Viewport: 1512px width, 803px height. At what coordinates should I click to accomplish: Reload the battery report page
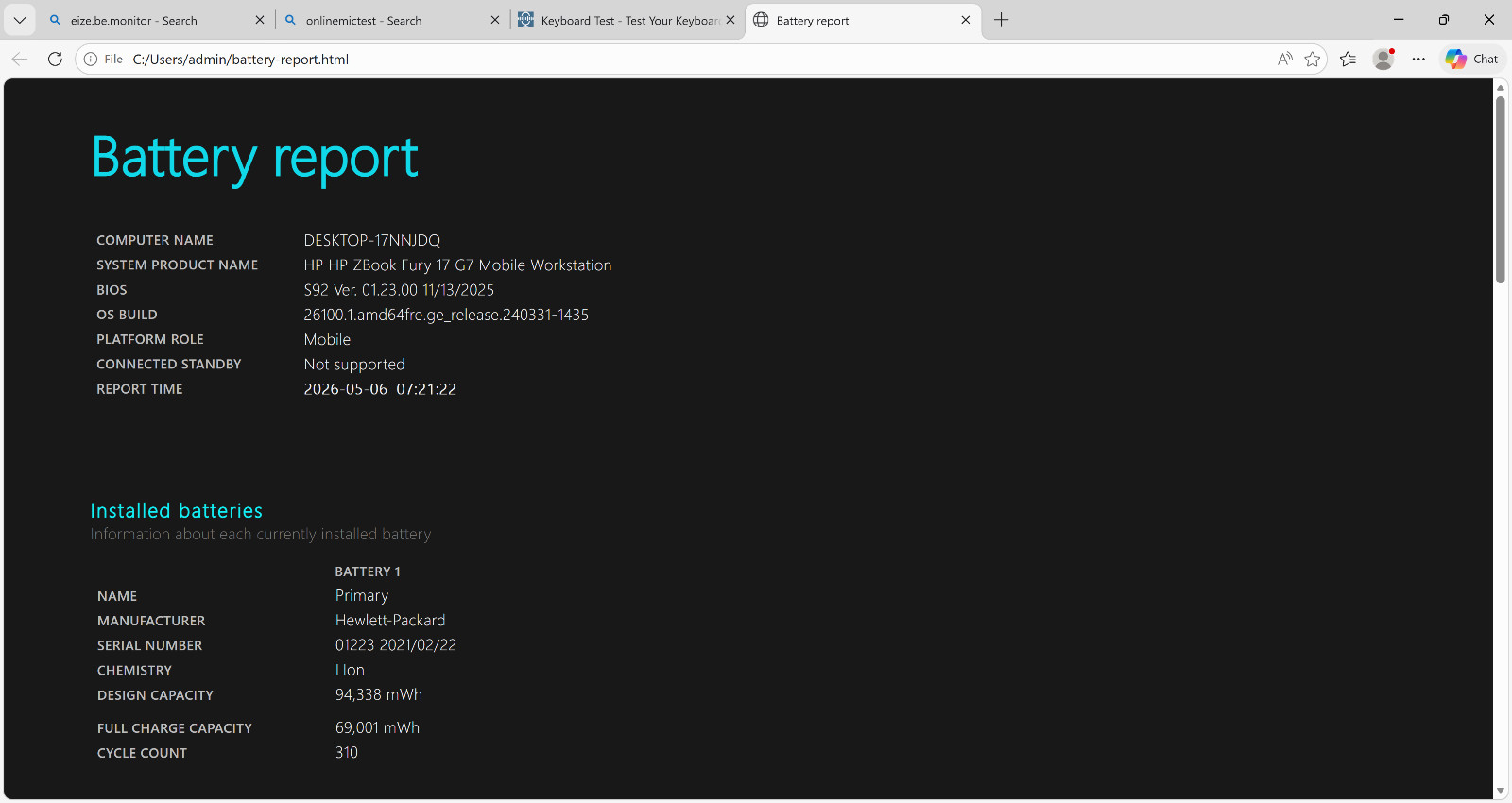point(55,59)
